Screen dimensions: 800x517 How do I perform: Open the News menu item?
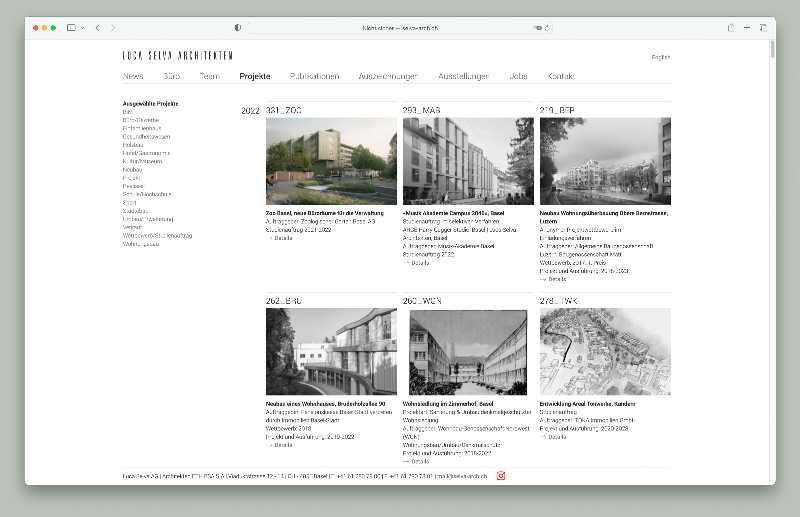133,76
